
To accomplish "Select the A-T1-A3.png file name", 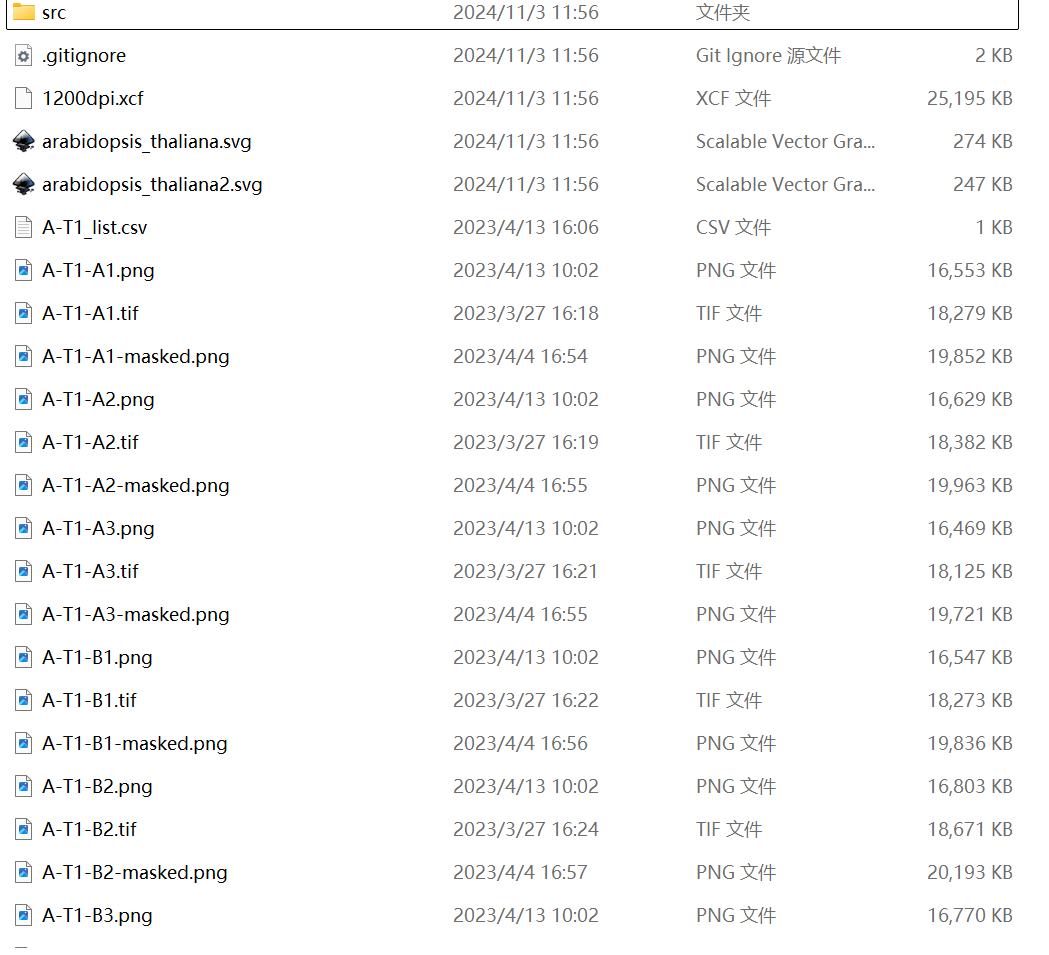I will 98,529.
